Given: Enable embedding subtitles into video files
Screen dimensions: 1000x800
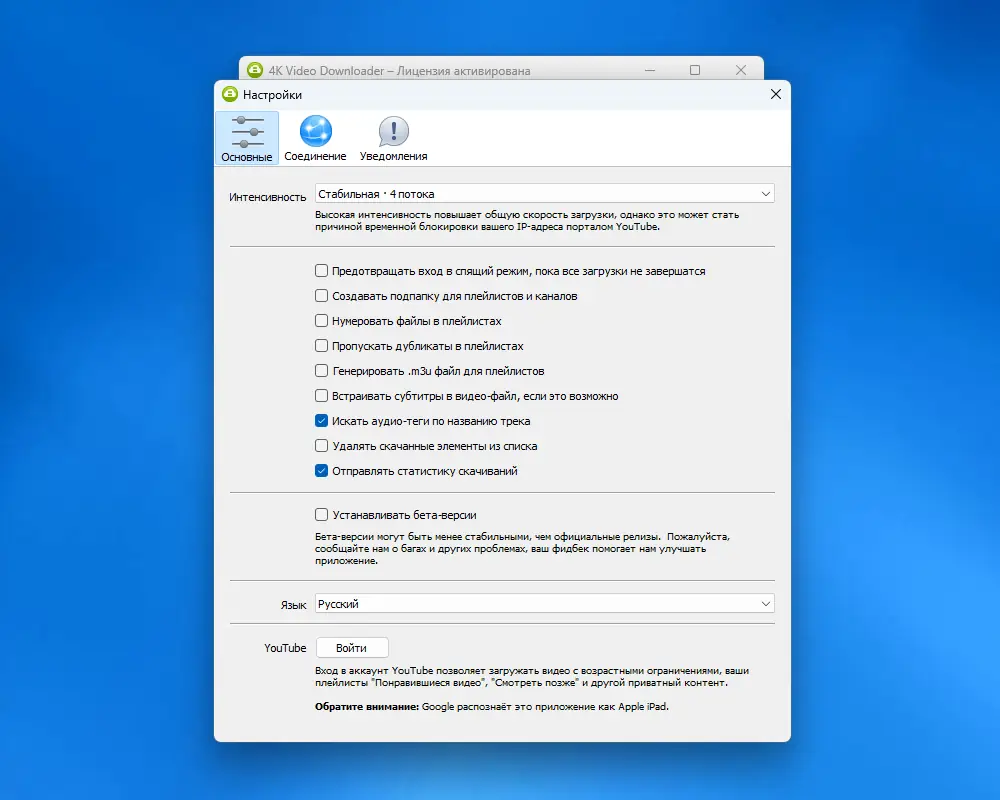Looking at the screenshot, I should 322,396.
